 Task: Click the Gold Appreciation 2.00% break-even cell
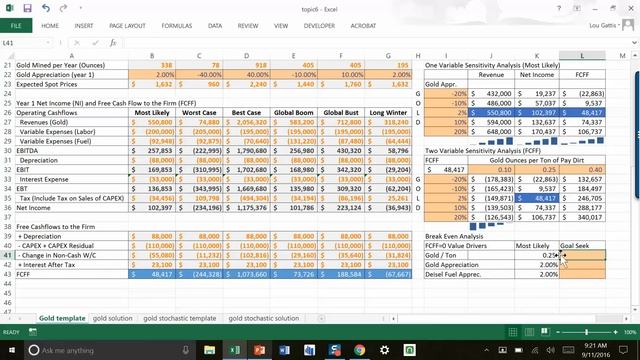(x=537, y=264)
